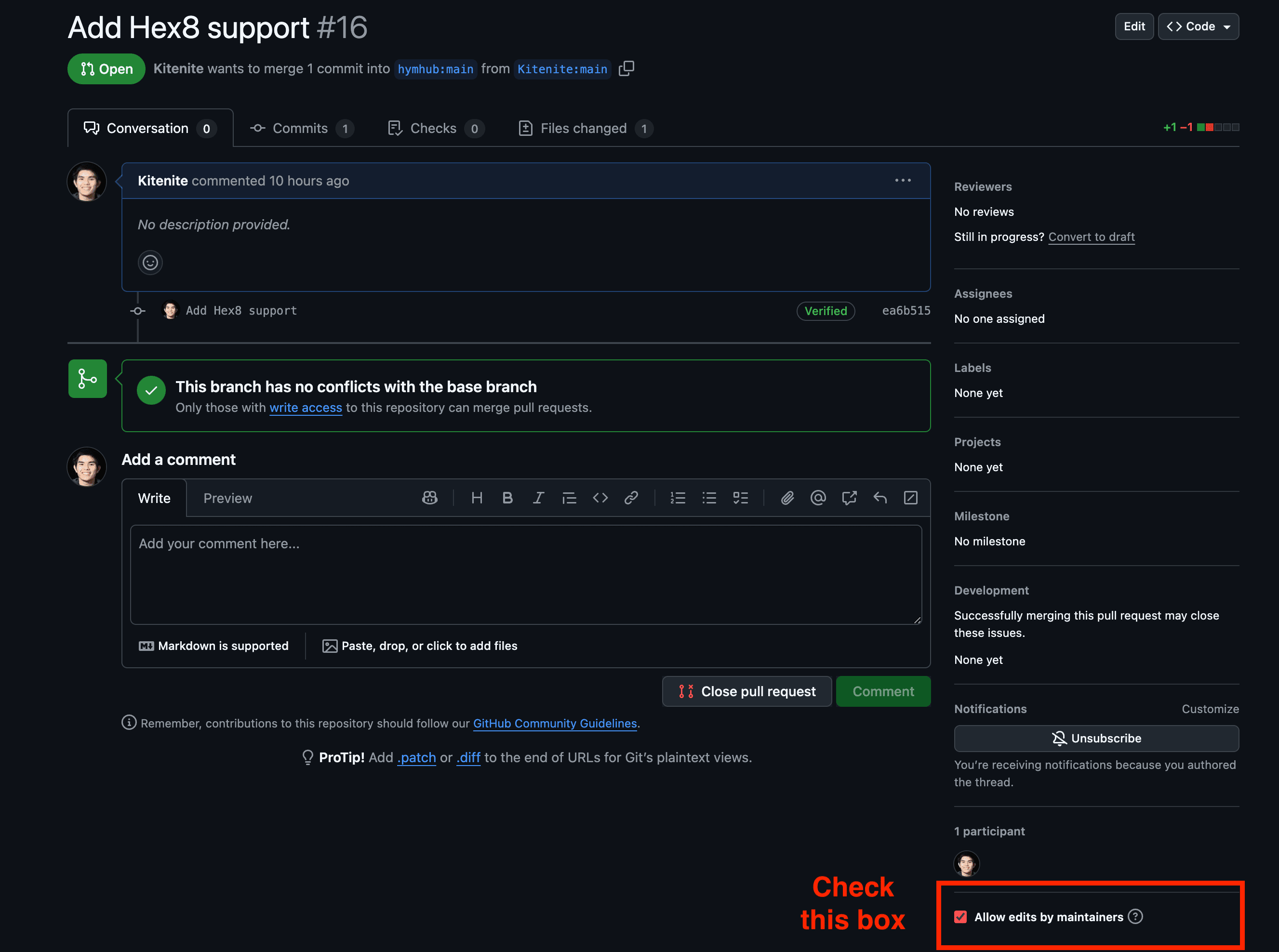Screen dimensions: 1279x952
Task: Insert a link using the chain icon
Action: tap(631, 498)
